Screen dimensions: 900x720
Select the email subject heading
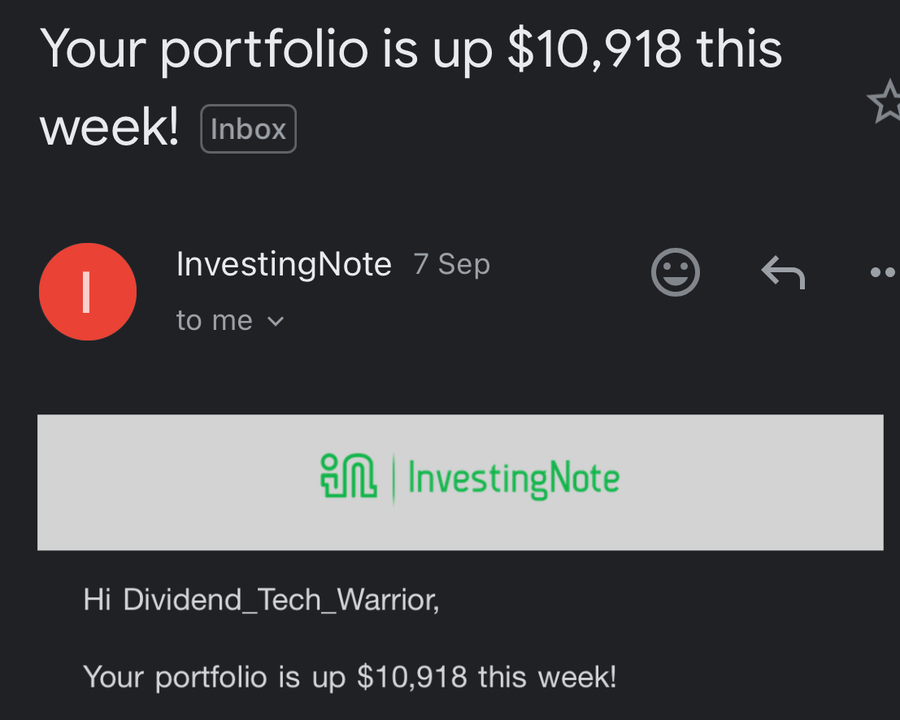(411, 87)
